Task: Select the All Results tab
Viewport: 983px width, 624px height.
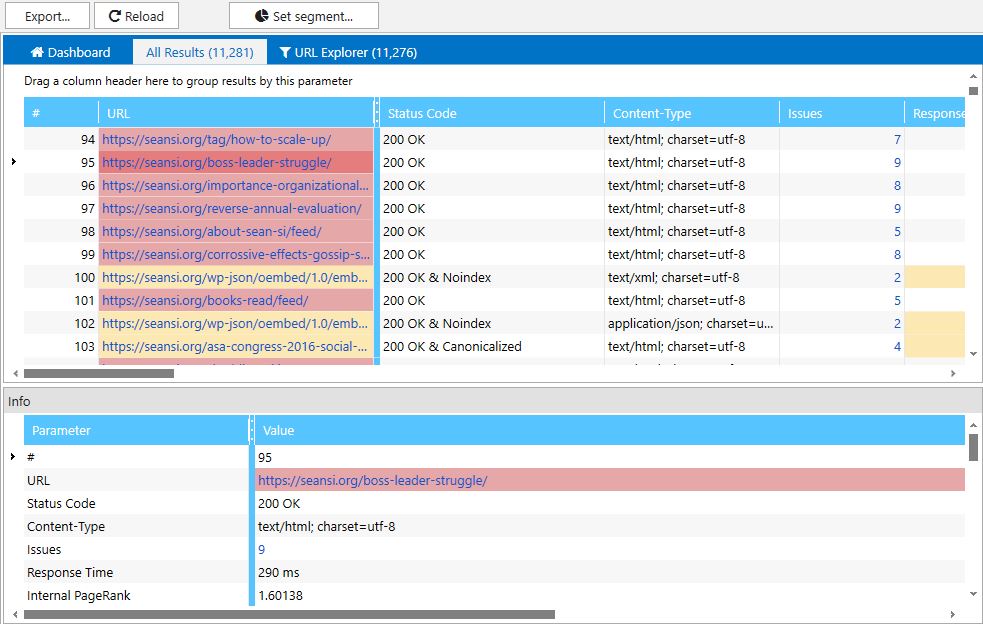Action: tap(199, 52)
